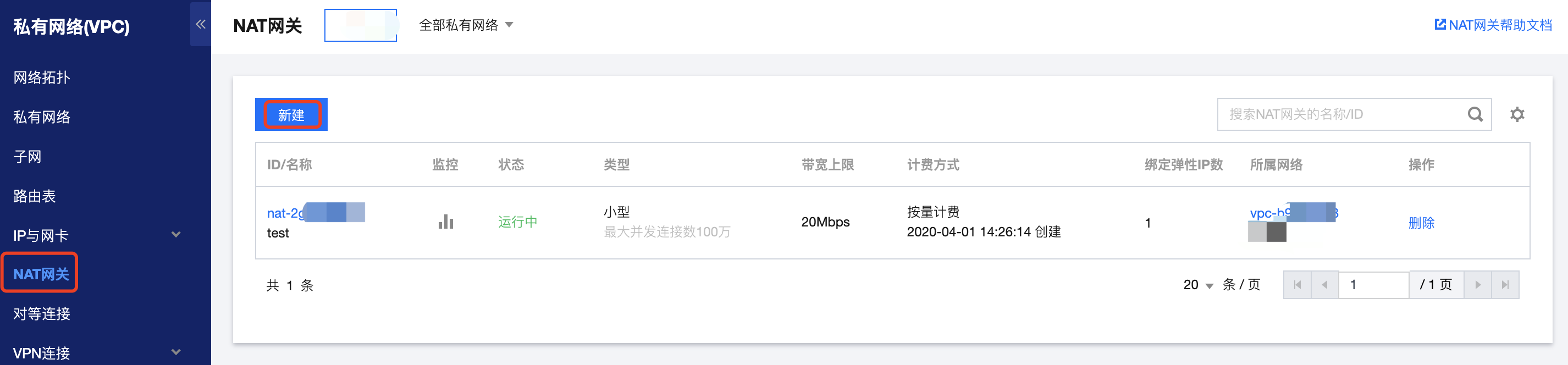This screenshot has height=365, width=1568.
Task: Go to previous page arrow
Action: point(1324,285)
